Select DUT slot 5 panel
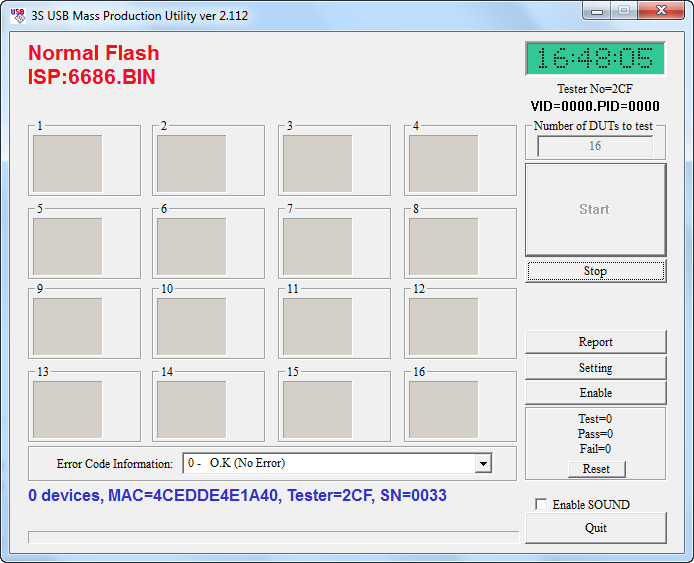The image size is (694, 563). 85,243
